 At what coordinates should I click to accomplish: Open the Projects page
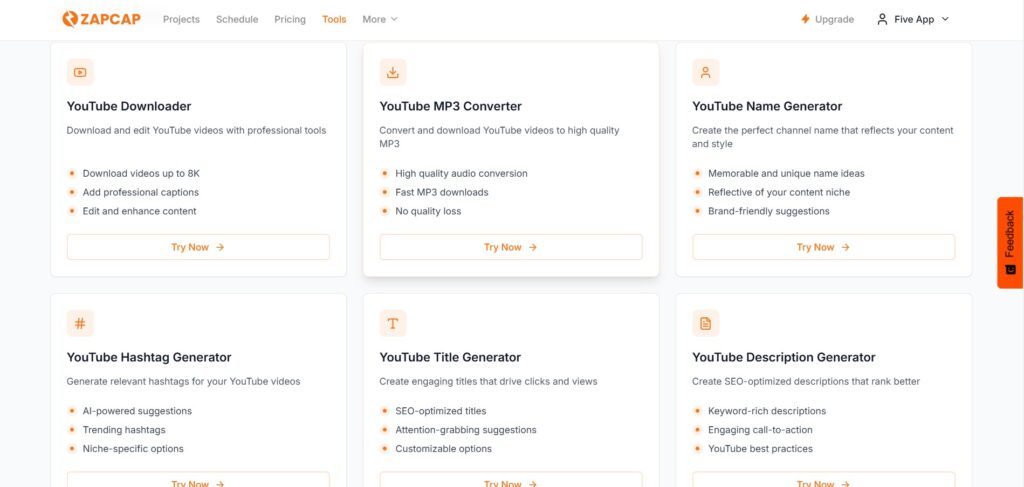(181, 20)
